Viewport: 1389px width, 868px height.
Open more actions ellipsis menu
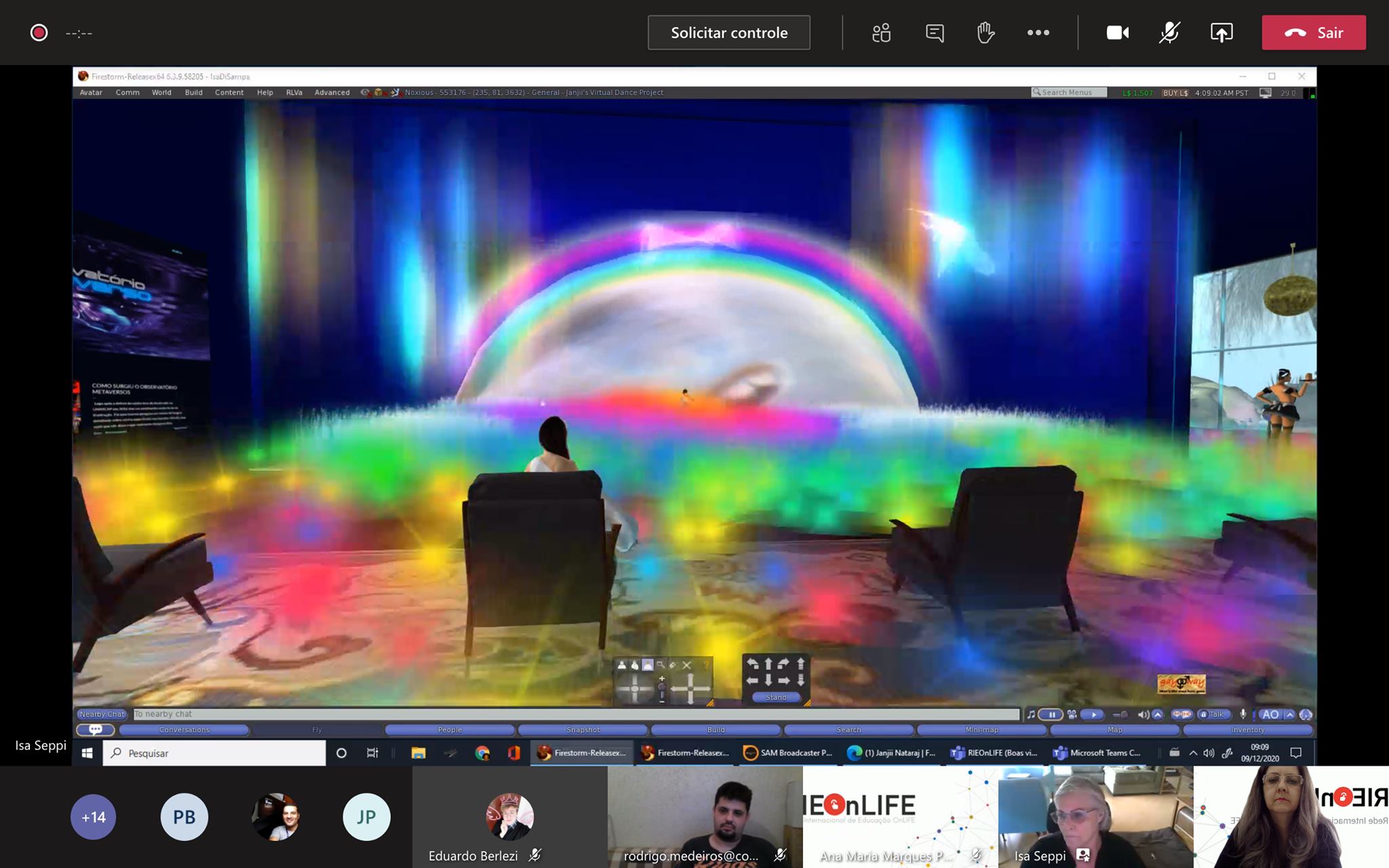[1038, 33]
